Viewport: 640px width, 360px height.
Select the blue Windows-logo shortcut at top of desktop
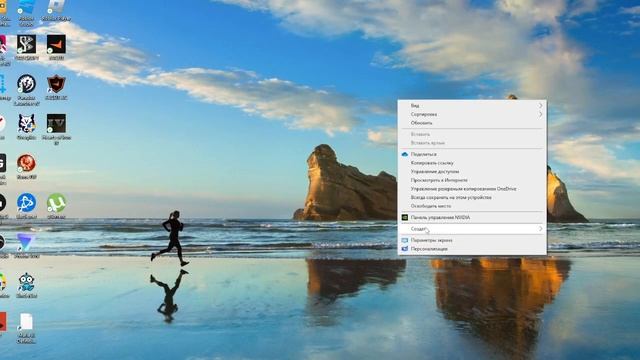(x=27, y=7)
